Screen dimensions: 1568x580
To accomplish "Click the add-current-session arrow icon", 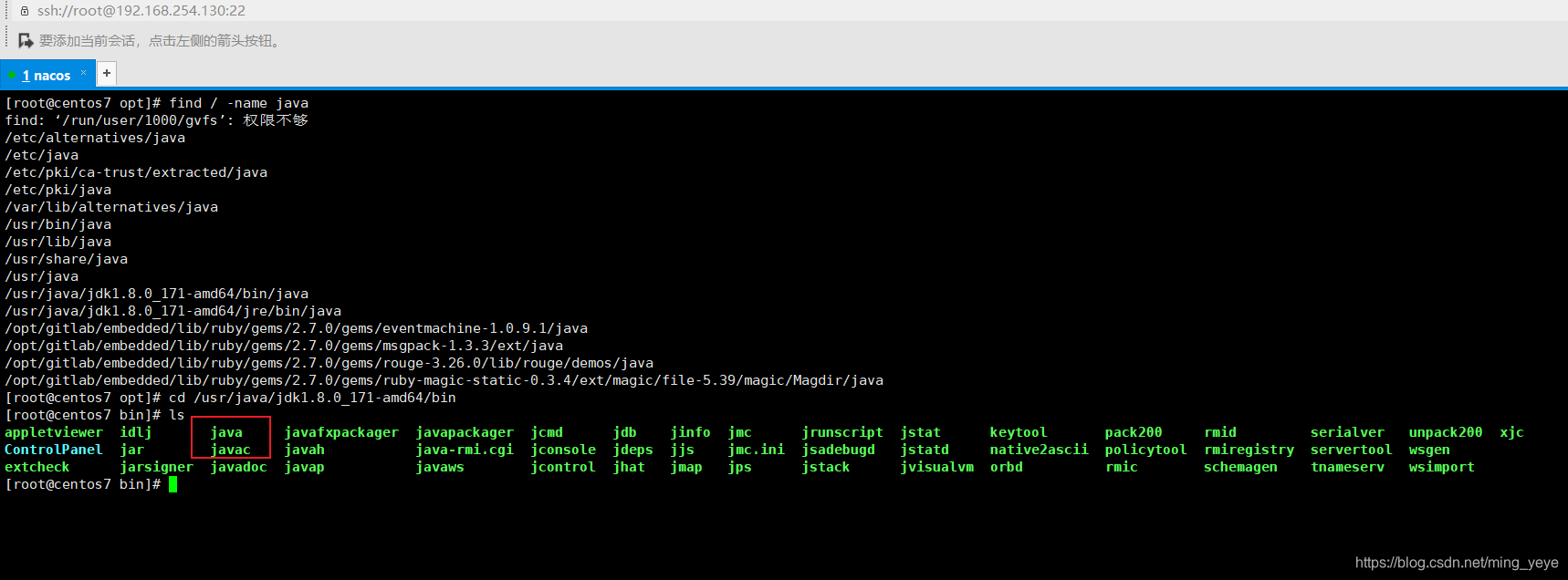I will [x=26, y=41].
